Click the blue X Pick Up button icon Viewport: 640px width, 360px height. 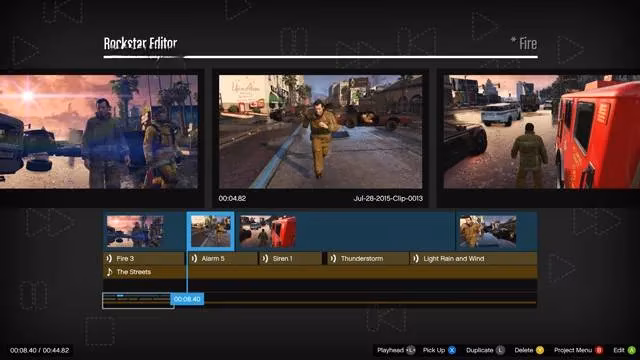point(452,350)
